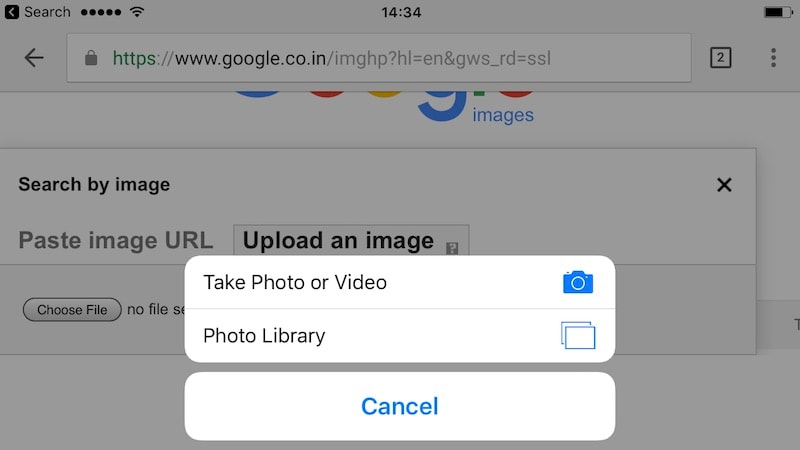
Task: Tap the Google Images URL address bar
Action: [379, 58]
